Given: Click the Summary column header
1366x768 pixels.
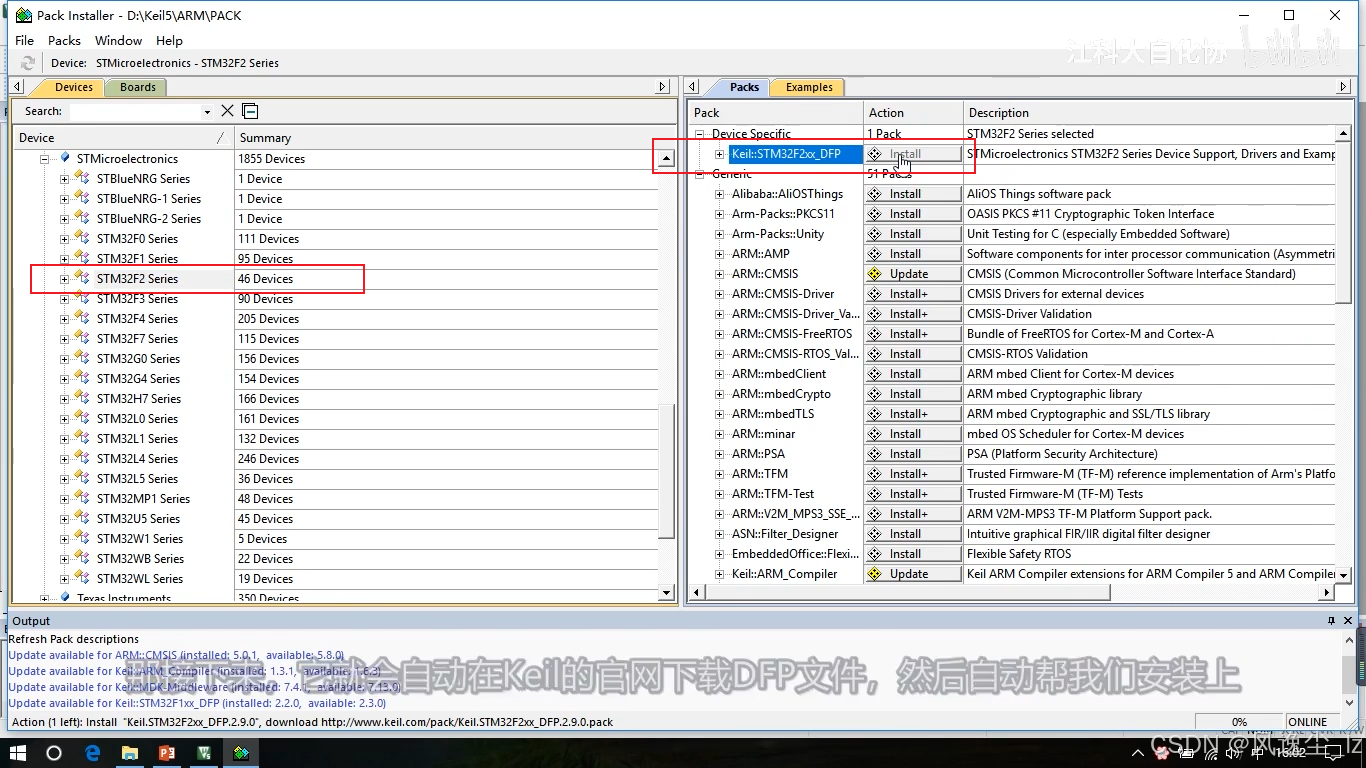Looking at the screenshot, I should point(447,138).
